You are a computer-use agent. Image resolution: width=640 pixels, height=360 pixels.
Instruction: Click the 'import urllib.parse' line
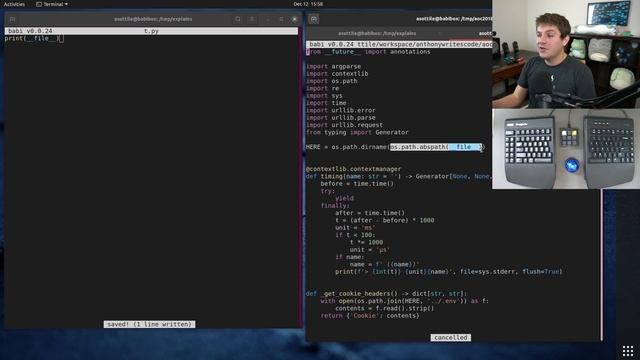(341, 118)
